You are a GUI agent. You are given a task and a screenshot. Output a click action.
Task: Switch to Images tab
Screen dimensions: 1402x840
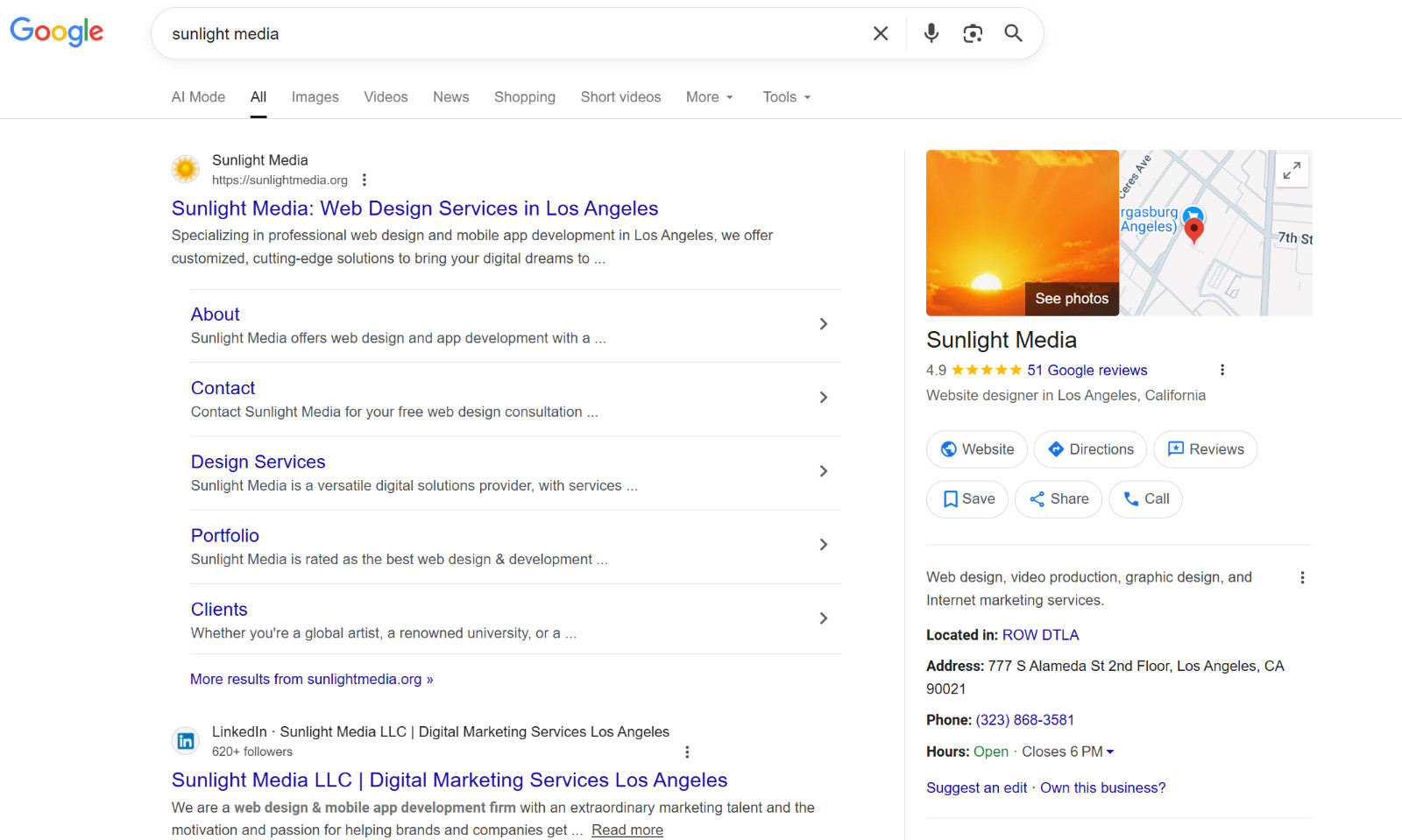[x=315, y=97]
